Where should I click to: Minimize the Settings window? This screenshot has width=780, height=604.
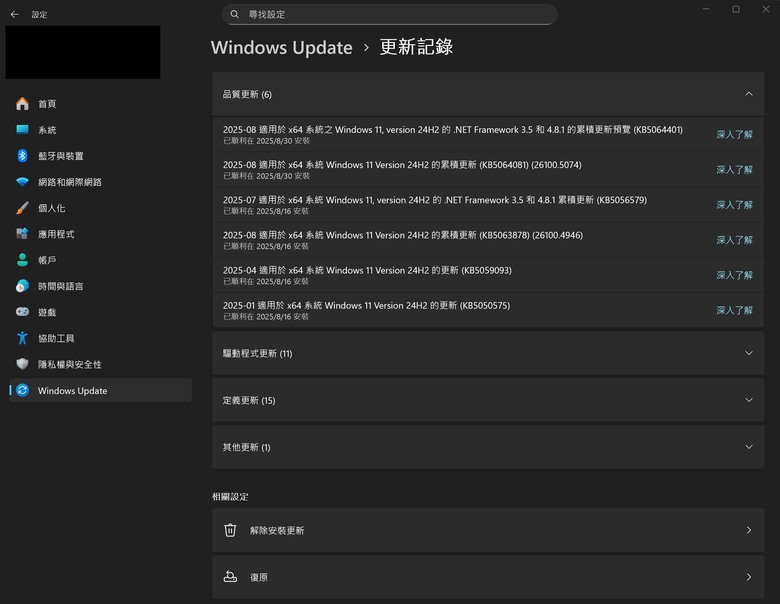tap(706, 9)
